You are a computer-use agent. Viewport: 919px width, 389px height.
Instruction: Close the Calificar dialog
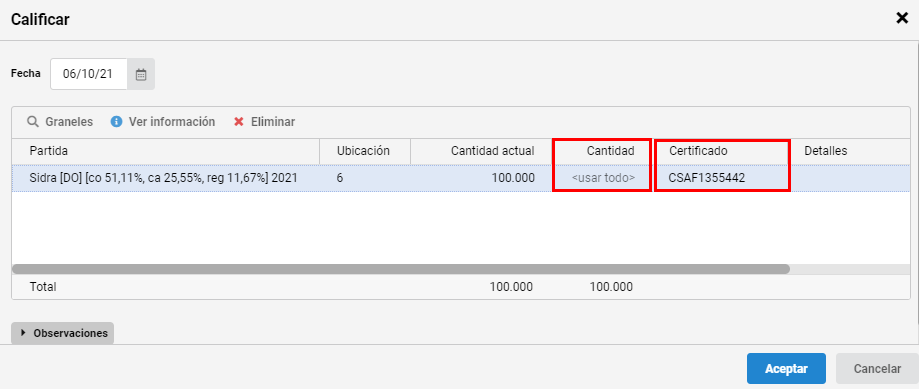[902, 18]
